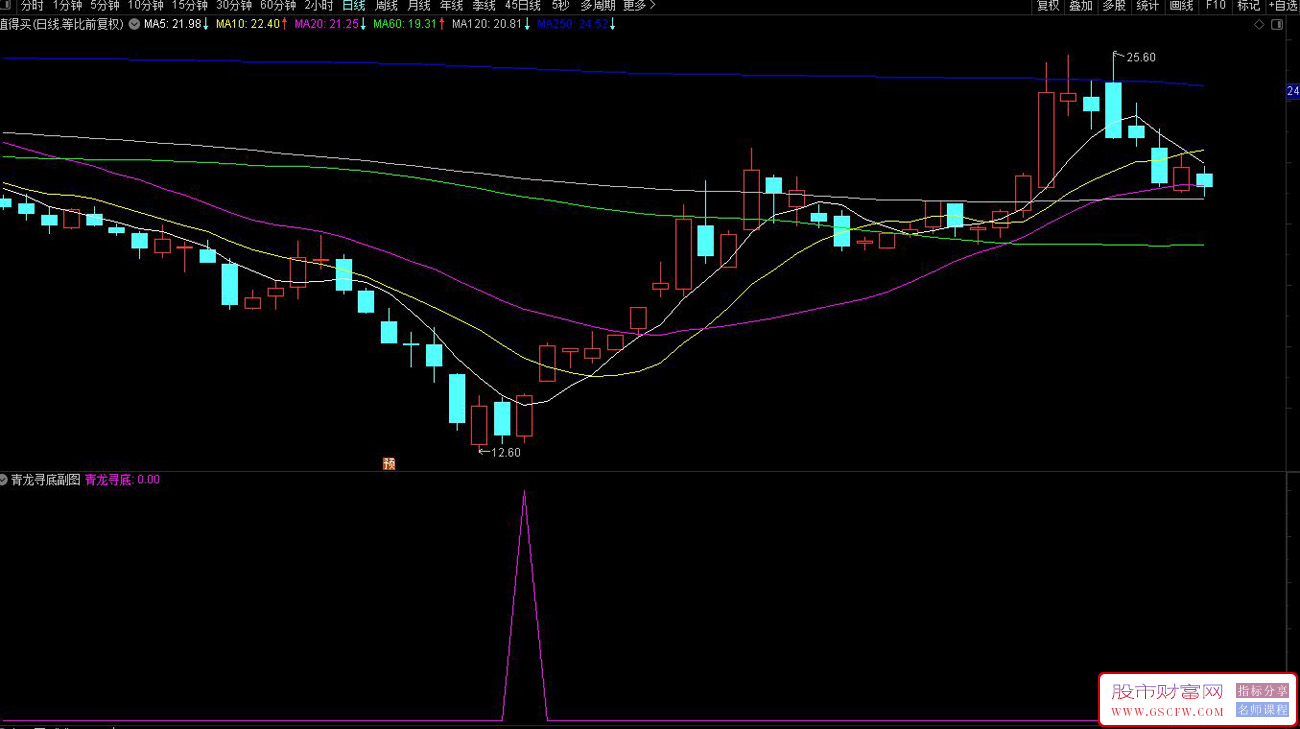Select the 日线 daily chart tab
1300x729 pixels.
coord(354,5)
